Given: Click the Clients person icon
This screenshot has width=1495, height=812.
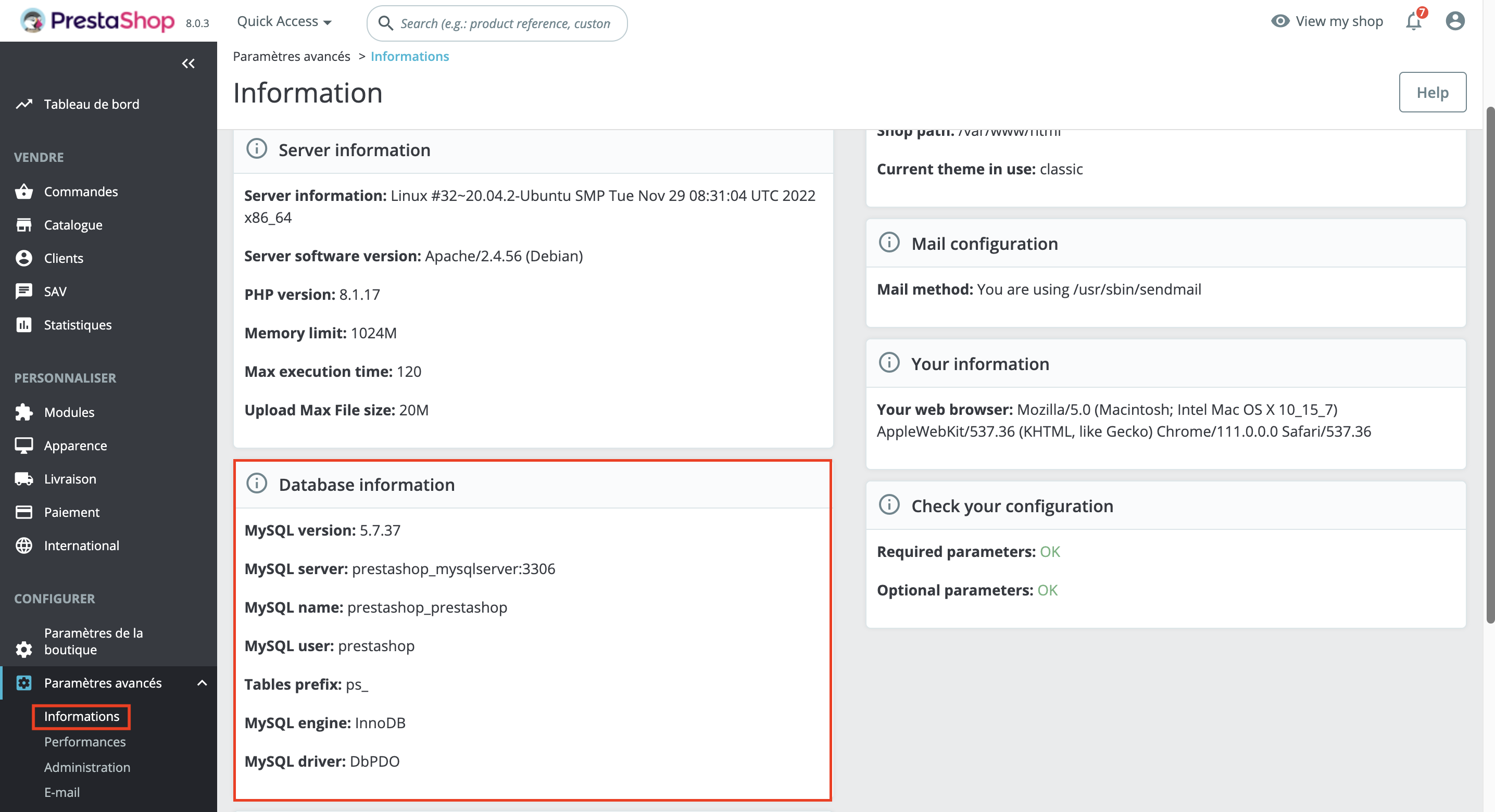Looking at the screenshot, I should pos(24,258).
